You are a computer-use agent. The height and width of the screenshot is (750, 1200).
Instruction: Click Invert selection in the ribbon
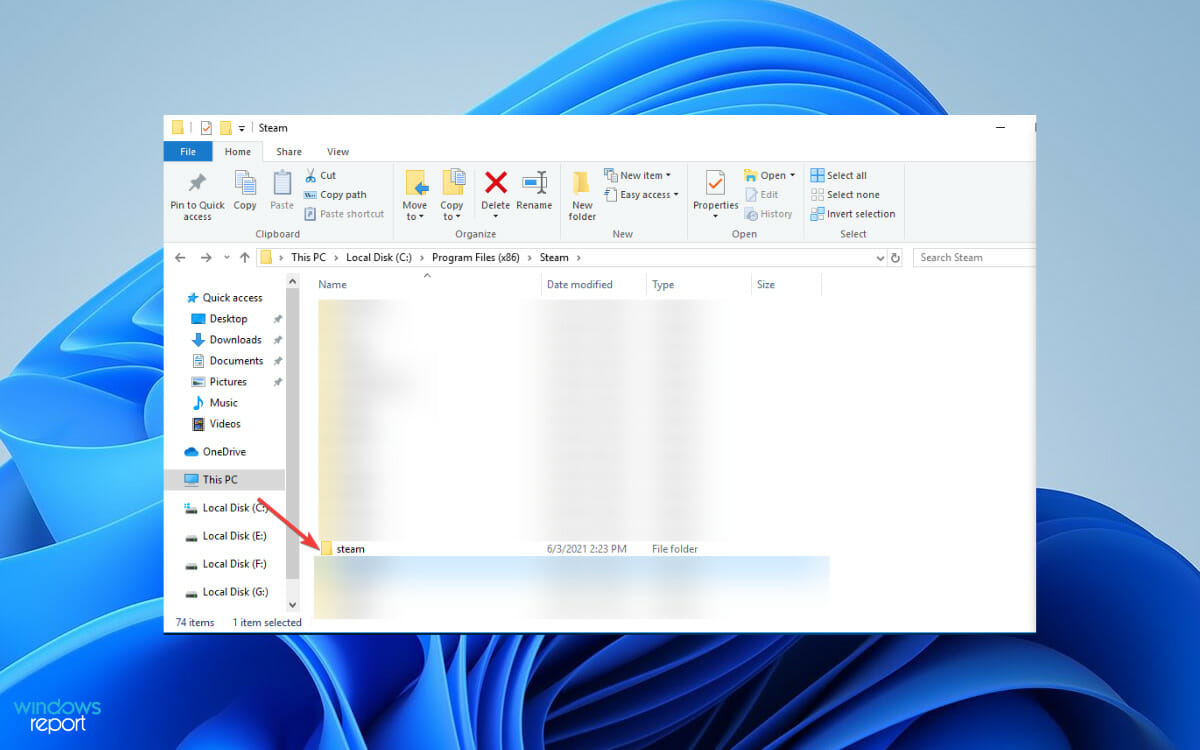pos(853,214)
